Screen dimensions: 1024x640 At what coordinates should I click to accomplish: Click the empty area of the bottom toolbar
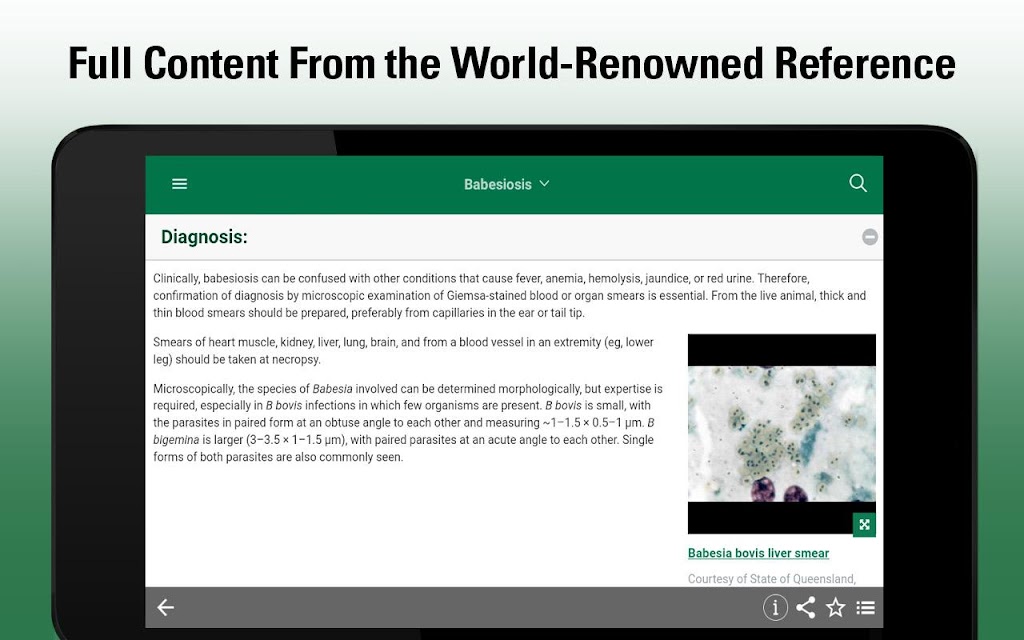[x=460, y=607]
